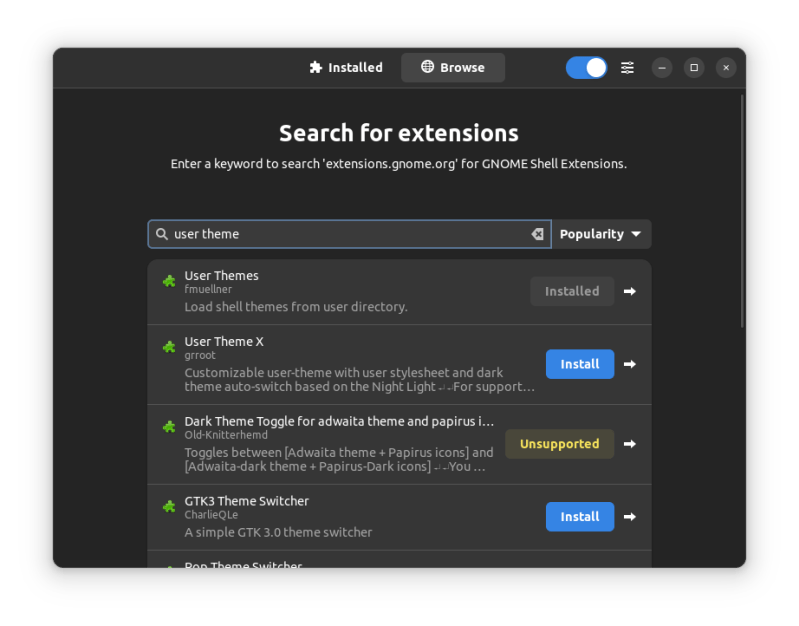Image resolution: width=799 pixels, height=626 pixels.
Task: Open details arrow for User Themes
Action: 630,291
